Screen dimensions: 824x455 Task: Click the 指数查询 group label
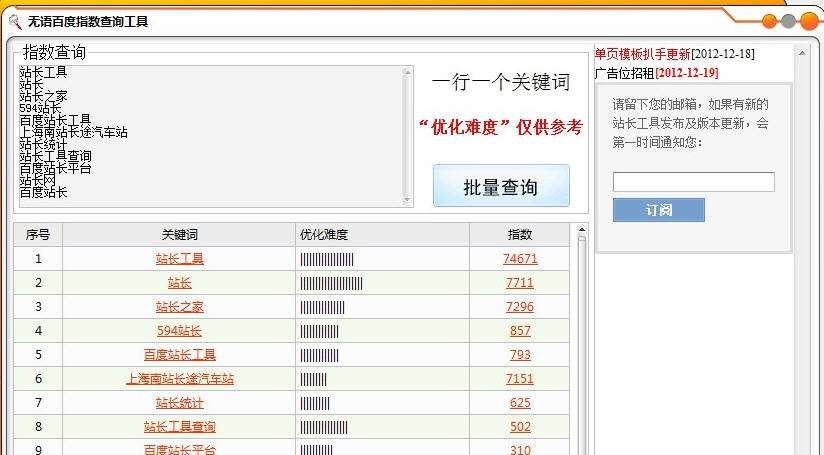54,52
